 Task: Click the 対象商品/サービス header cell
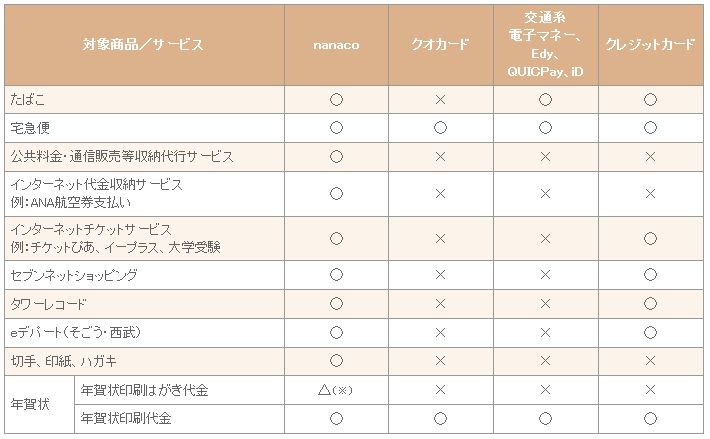pyautogui.click(x=143, y=44)
